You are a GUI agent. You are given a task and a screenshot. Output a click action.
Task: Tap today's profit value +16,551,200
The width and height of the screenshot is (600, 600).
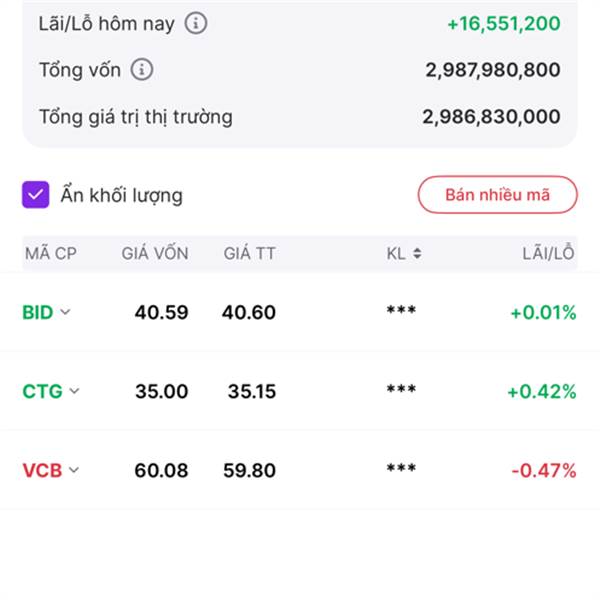pos(504,24)
